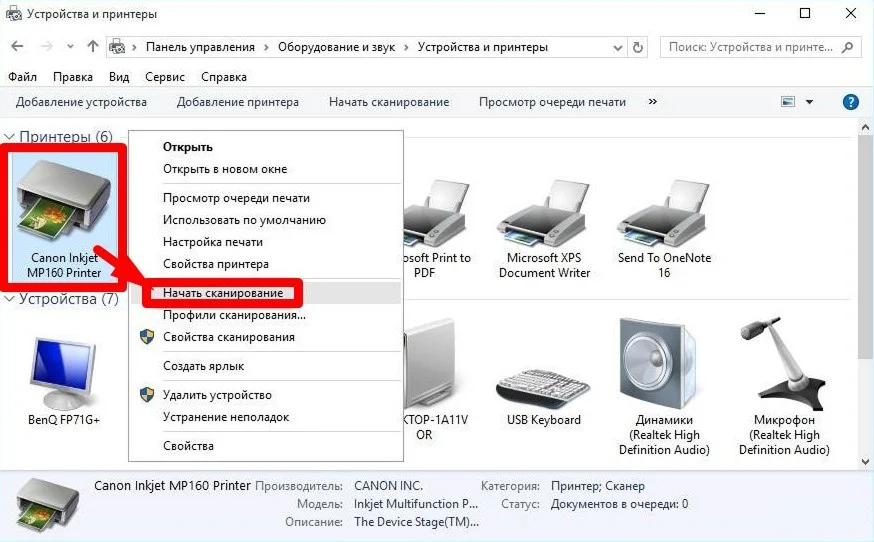Screen dimensions: 874x542
Task: Open the Сервис menu in menu bar
Action: [x=164, y=77]
